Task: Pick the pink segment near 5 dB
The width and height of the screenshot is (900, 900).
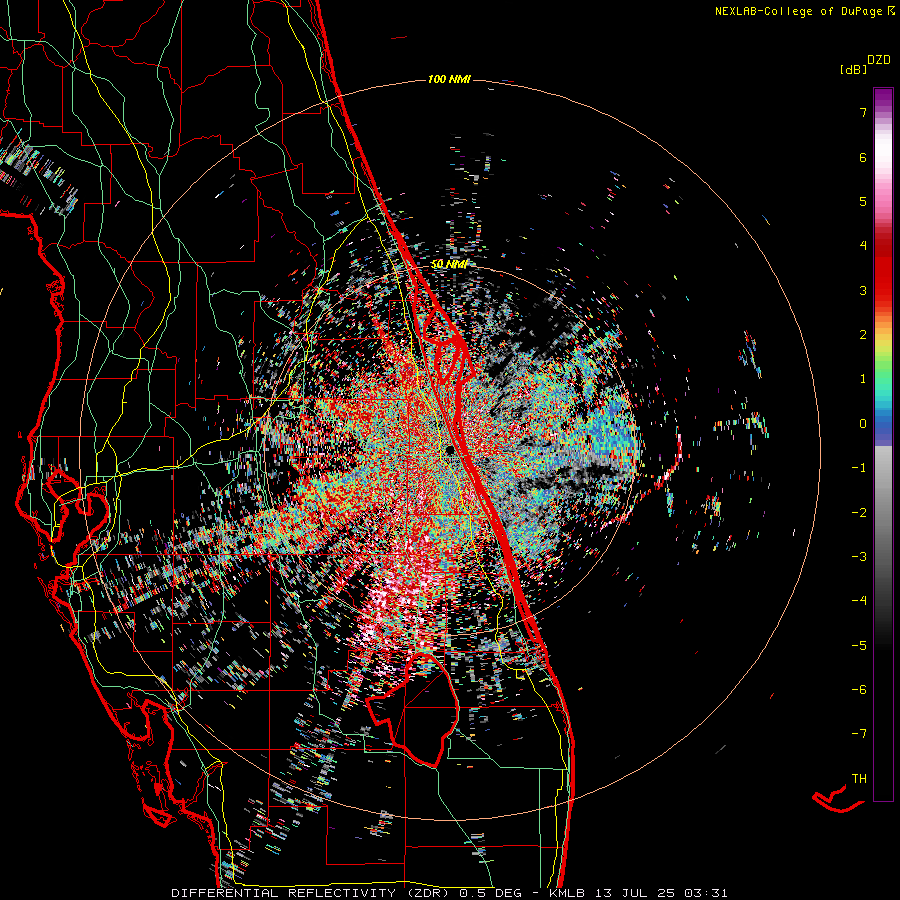Action: pyautogui.click(x=883, y=202)
